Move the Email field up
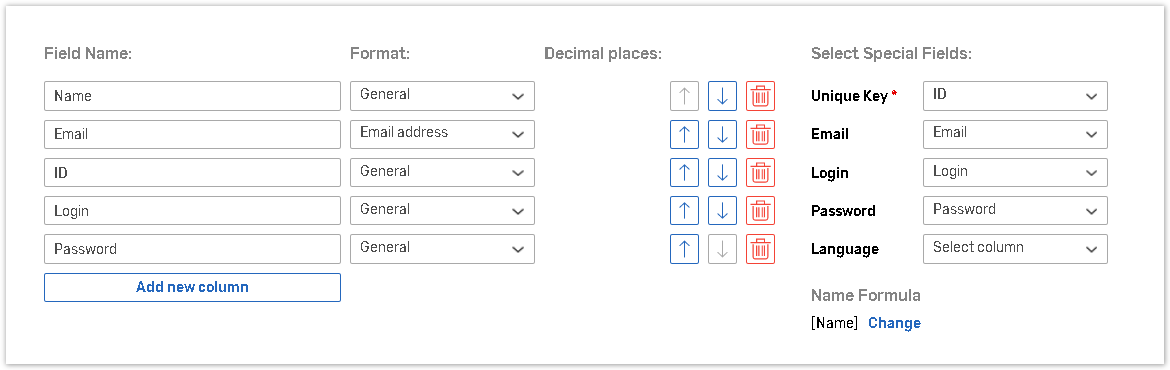This screenshot has width=1170, height=370. 684,134
